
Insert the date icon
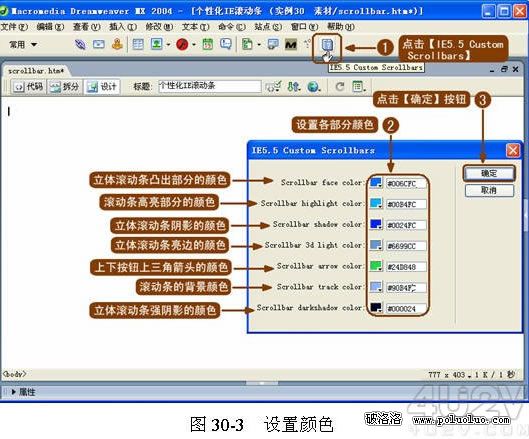(x=207, y=44)
